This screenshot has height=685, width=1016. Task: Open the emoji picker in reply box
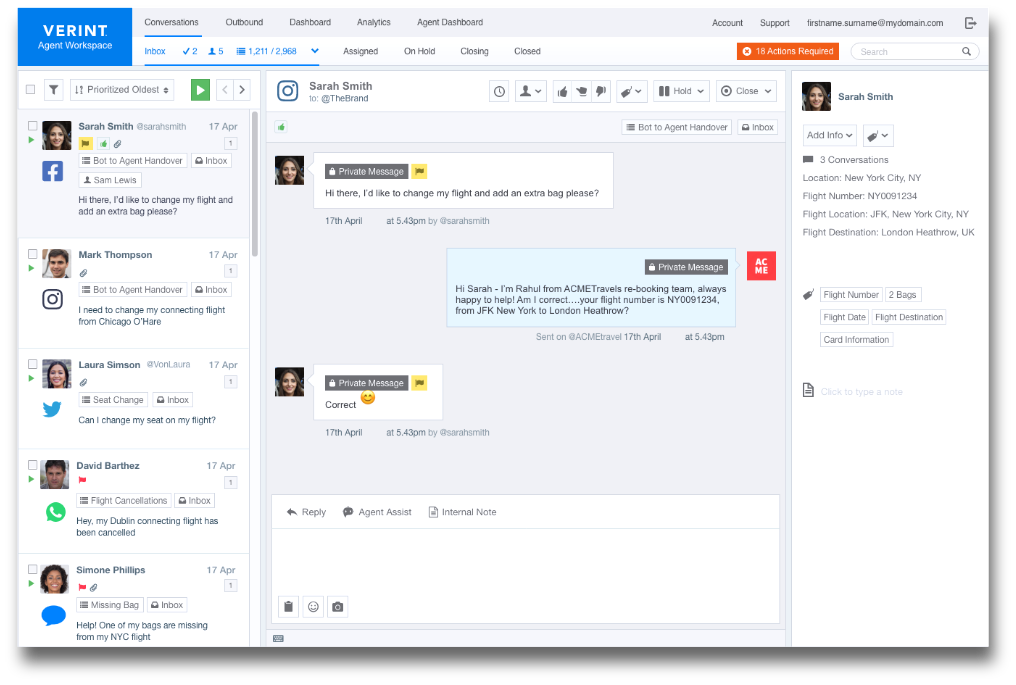pos(313,606)
